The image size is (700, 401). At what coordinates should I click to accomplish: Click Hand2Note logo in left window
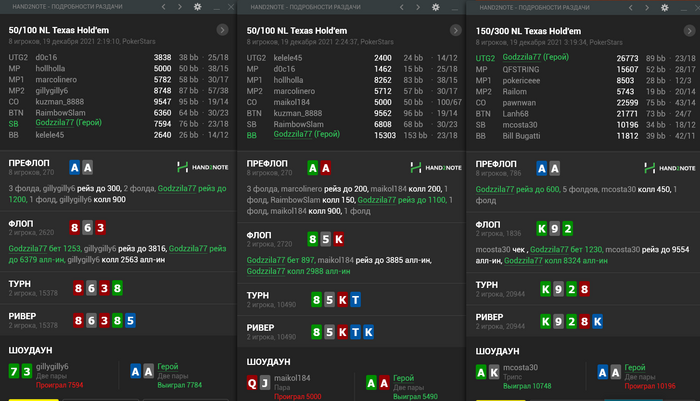coord(202,167)
